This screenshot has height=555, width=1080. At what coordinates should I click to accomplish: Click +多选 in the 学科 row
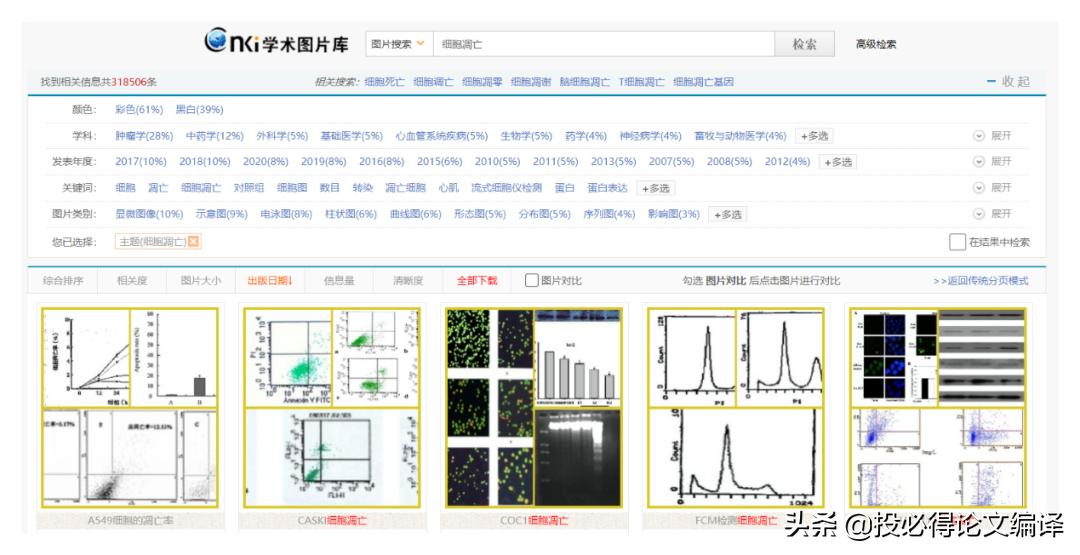(x=813, y=136)
